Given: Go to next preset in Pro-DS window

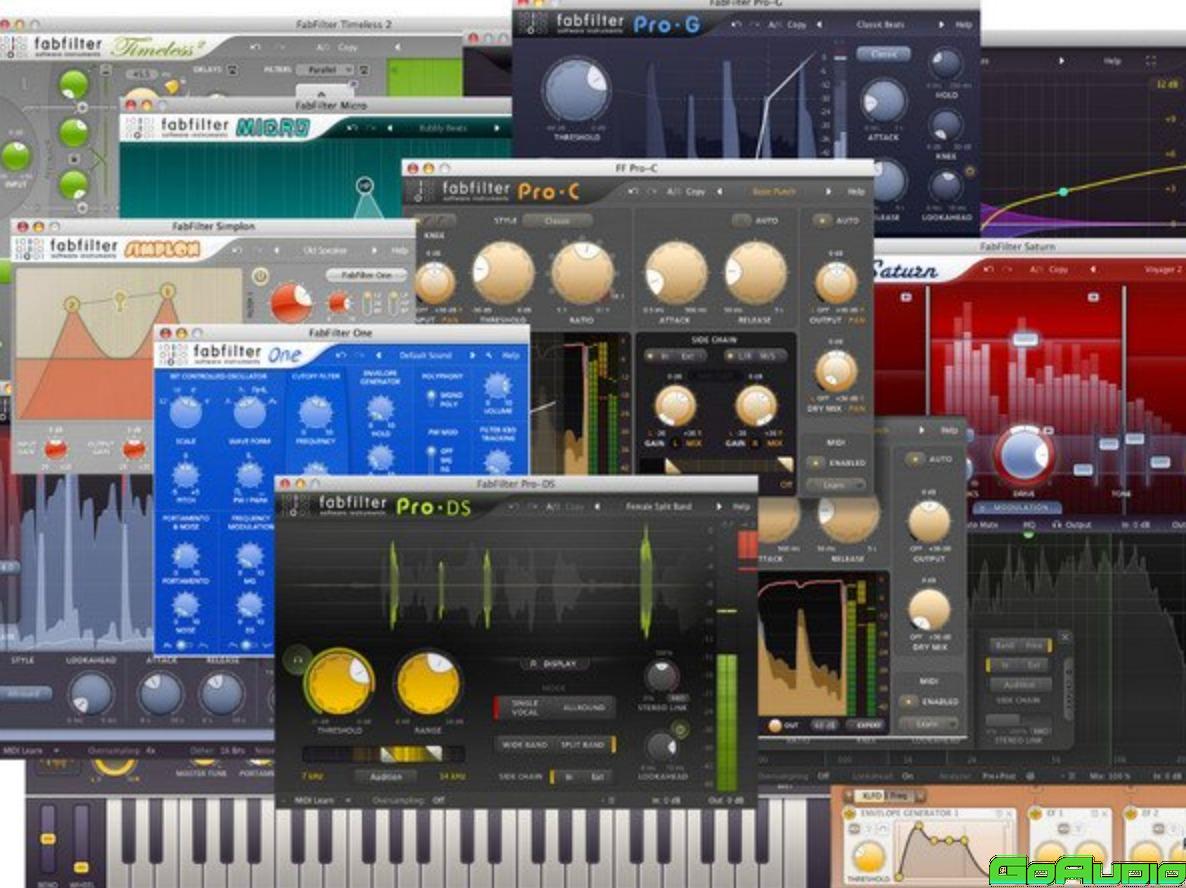Looking at the screenshot, I should coord(719,507).
